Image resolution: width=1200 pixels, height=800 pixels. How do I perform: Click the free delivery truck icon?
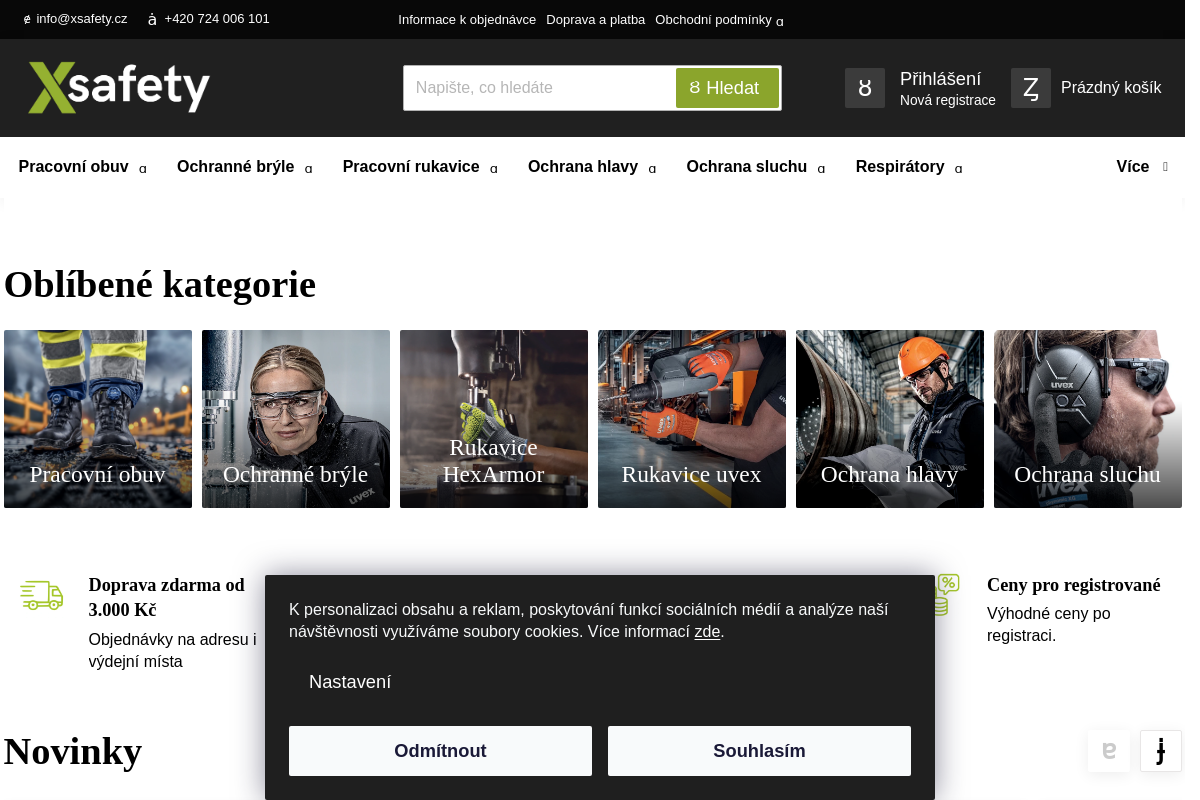click(42, 595)
